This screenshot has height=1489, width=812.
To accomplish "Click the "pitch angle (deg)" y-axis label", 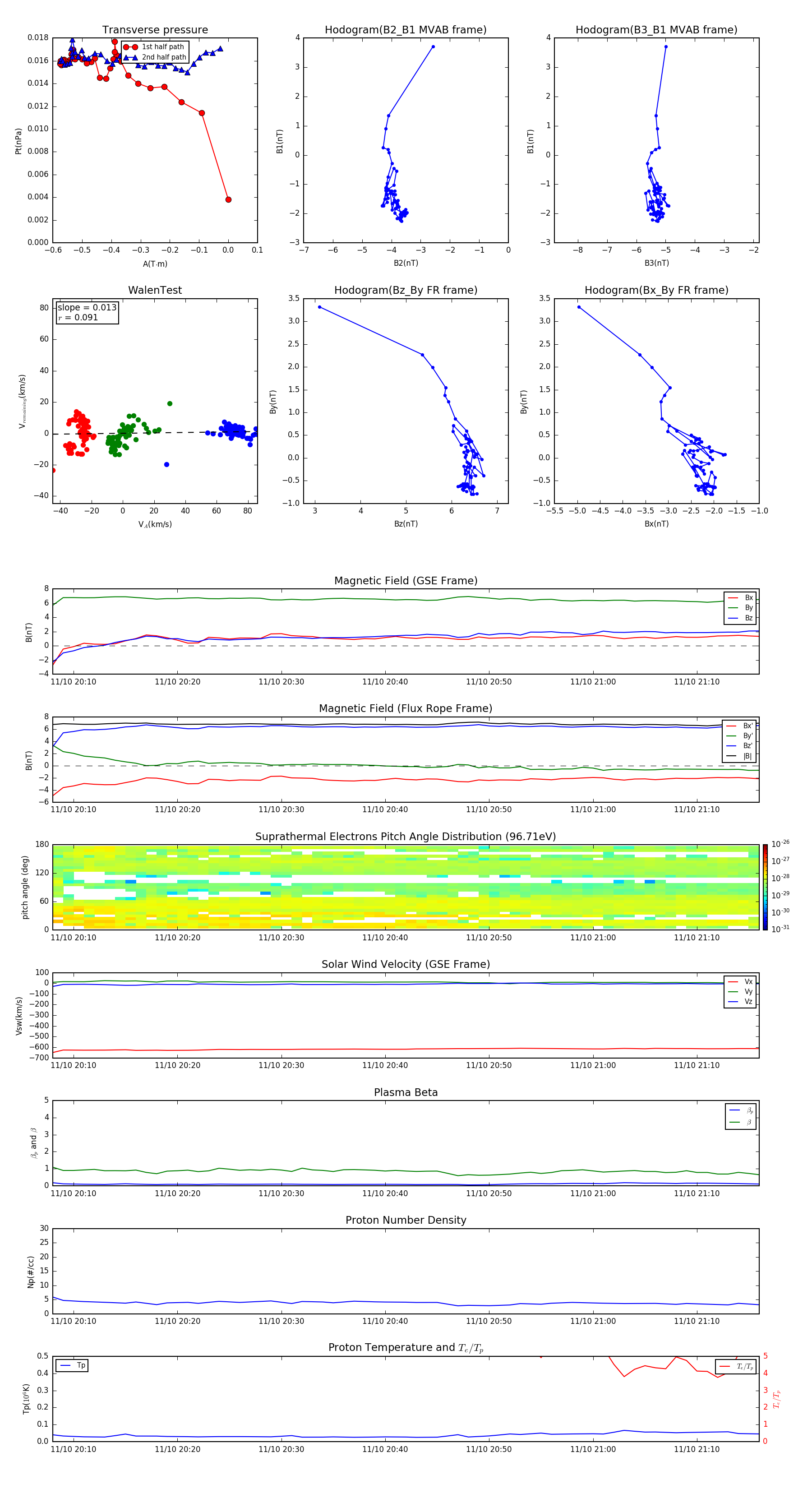I will click(25, 887).
